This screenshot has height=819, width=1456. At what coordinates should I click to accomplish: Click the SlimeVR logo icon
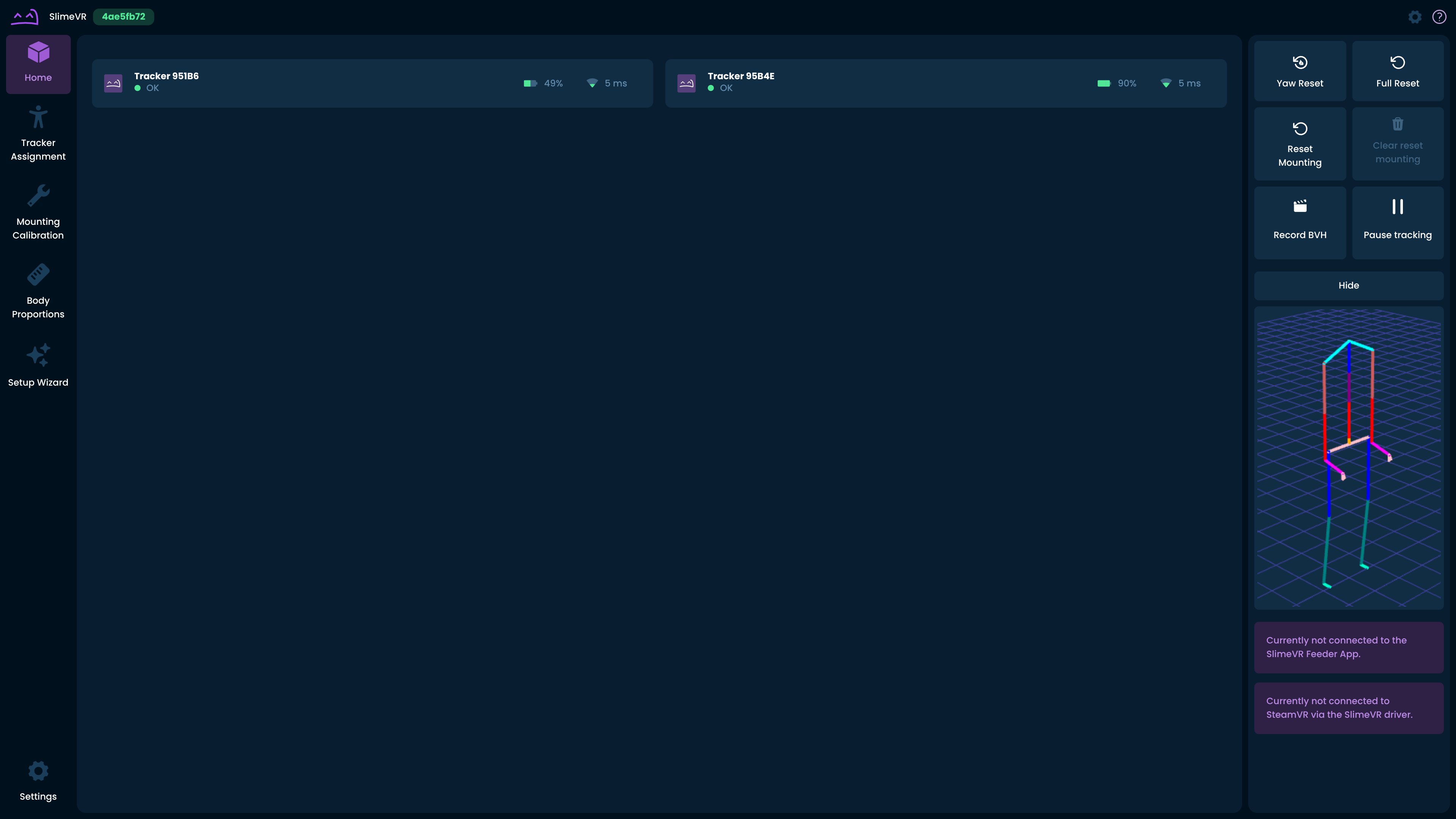25,17
